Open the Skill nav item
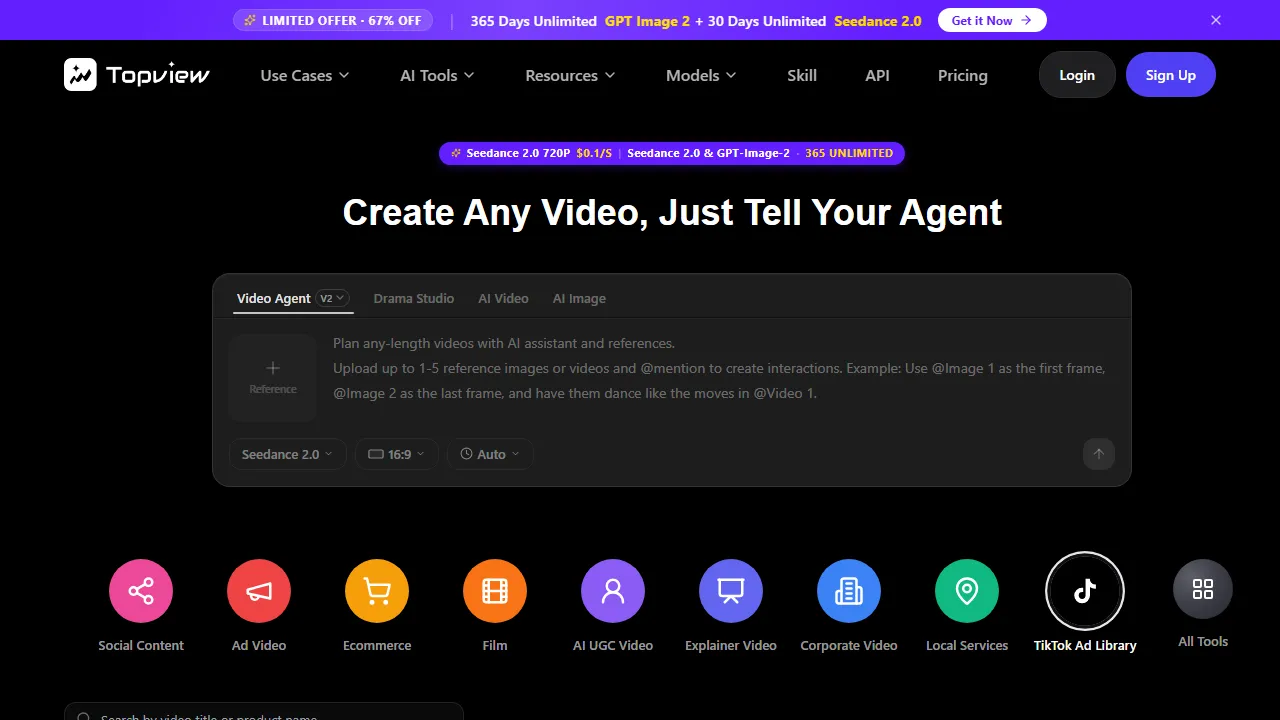Screen dimensions: 1280x720 click(802, 75)
